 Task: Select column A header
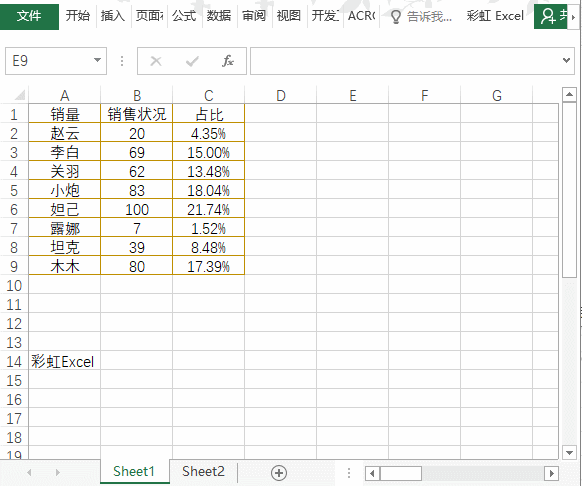65,95
